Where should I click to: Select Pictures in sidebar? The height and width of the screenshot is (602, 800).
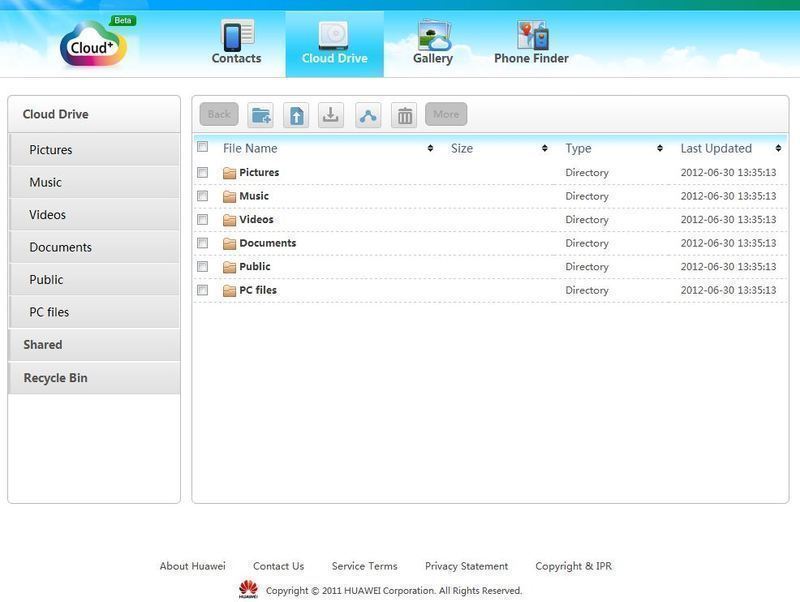pyautogui.click(x=94, y=150)
